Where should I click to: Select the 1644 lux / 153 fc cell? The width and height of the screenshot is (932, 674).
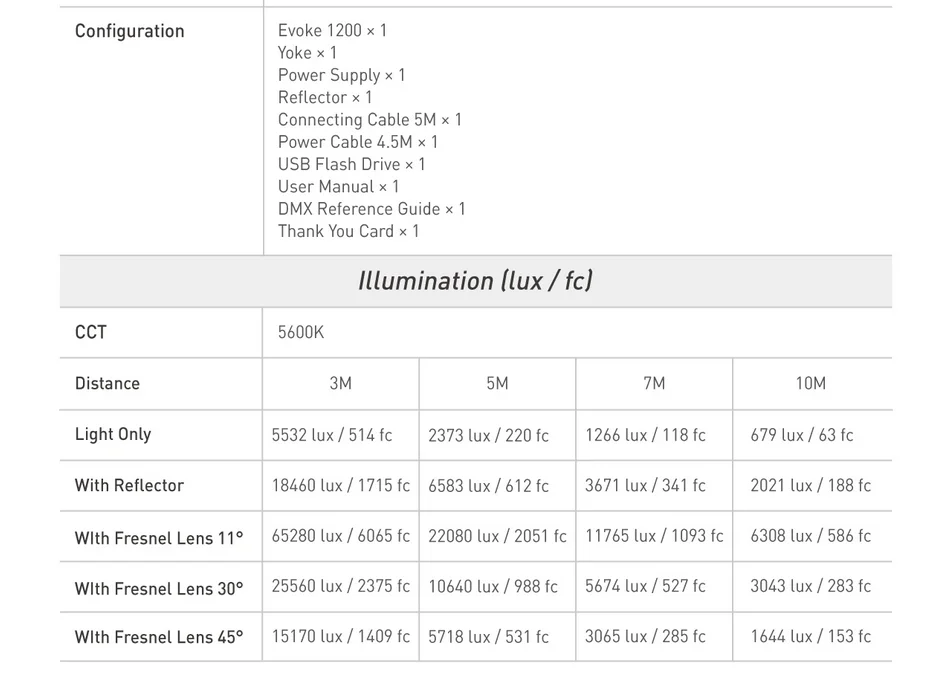point(811,637)
